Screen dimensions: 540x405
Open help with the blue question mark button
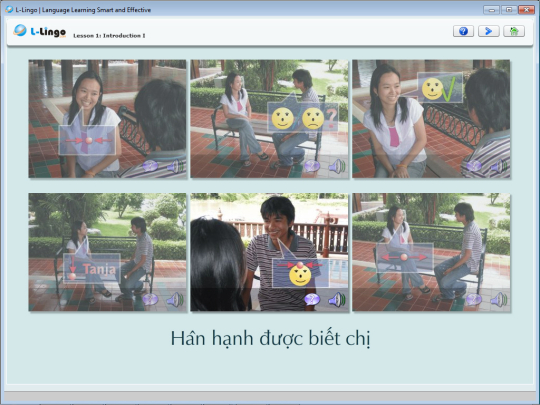click(x=463, y=31)
